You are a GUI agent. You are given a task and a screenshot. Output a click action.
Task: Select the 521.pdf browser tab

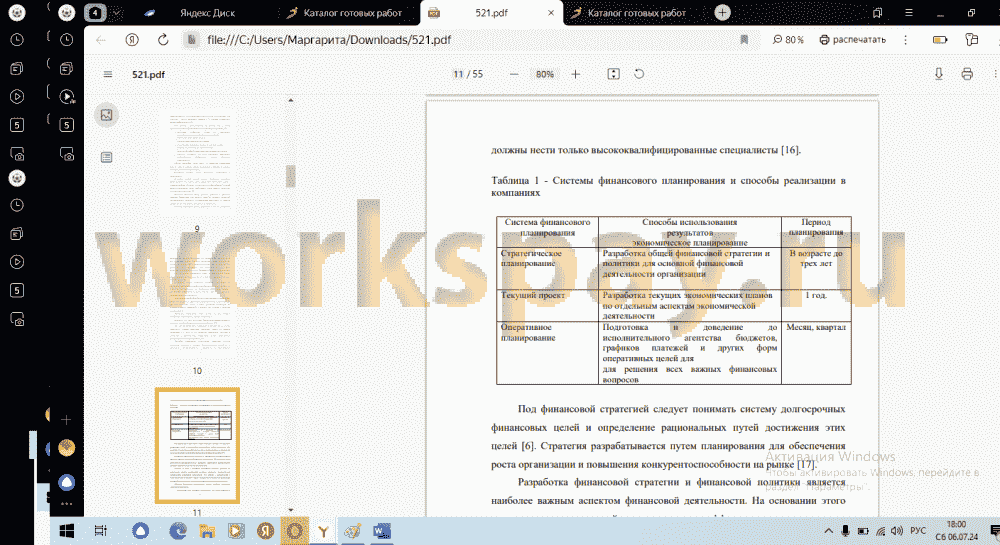tap(491, 13)
